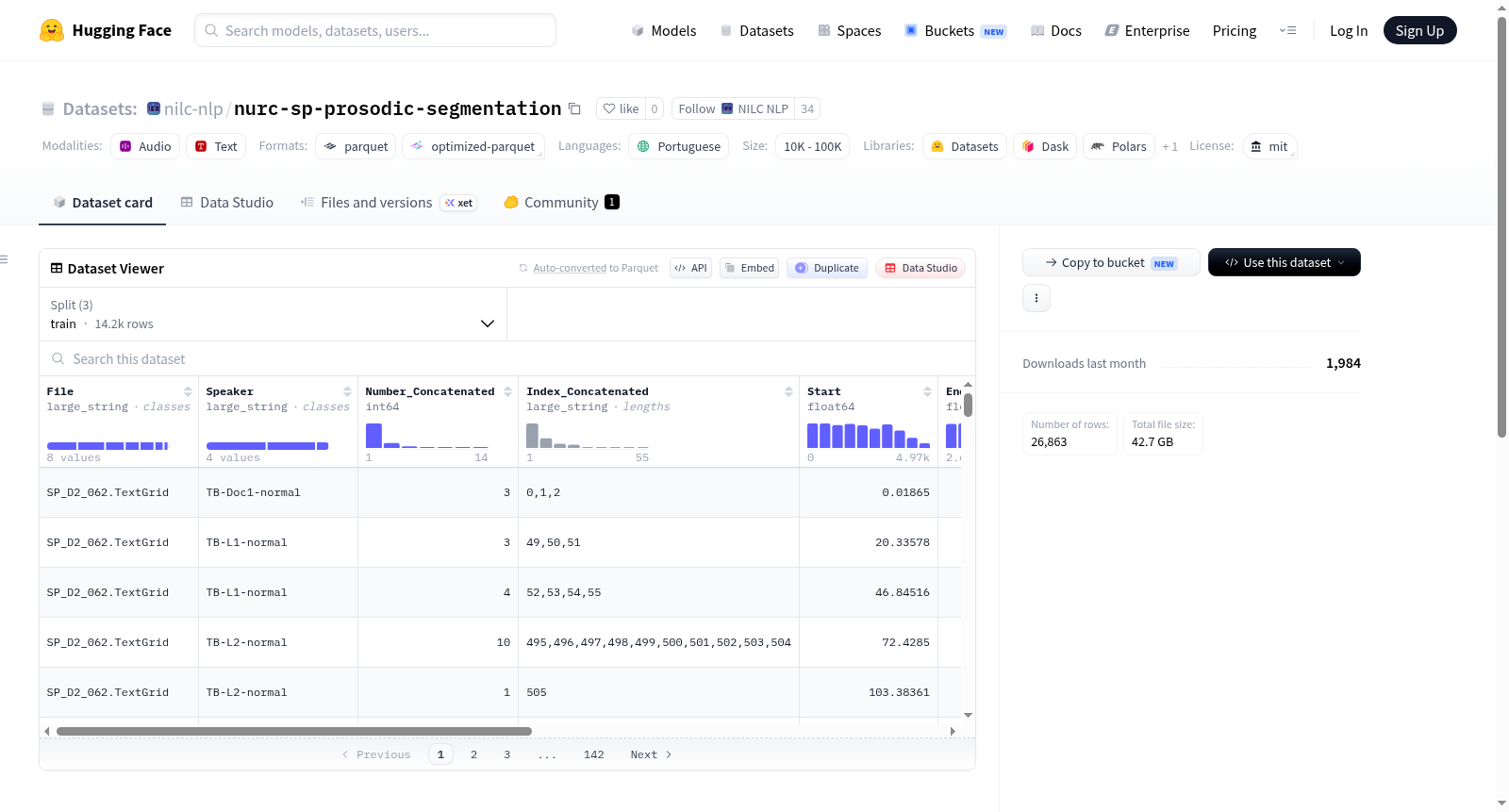Open the Spaces nav item
The height and width of the screenshot is (812, 1509).
coord(849,30)
